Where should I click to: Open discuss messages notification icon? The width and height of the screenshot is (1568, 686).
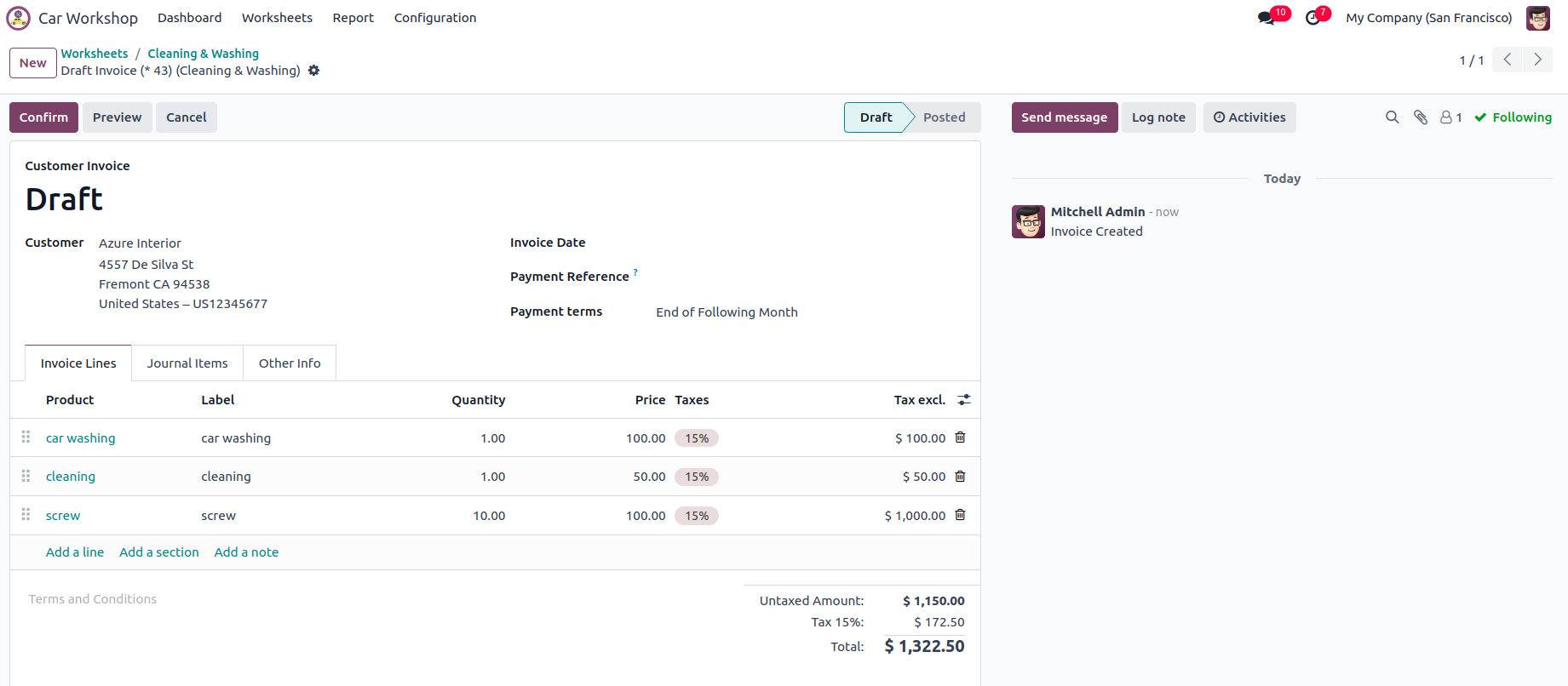1266,18
